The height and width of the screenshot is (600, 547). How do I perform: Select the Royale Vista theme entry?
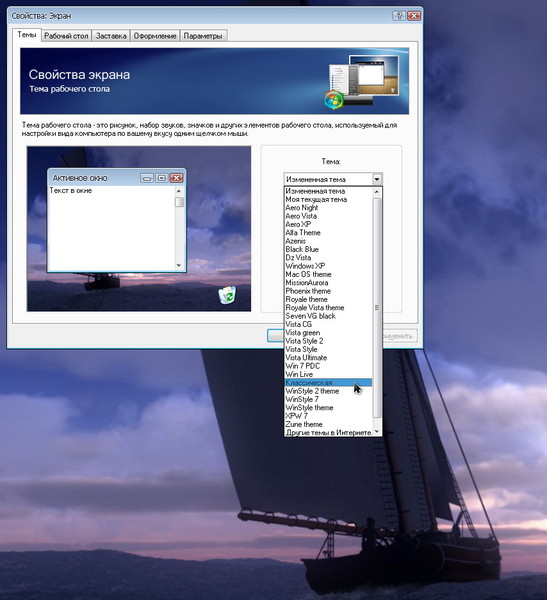[328, 308]
